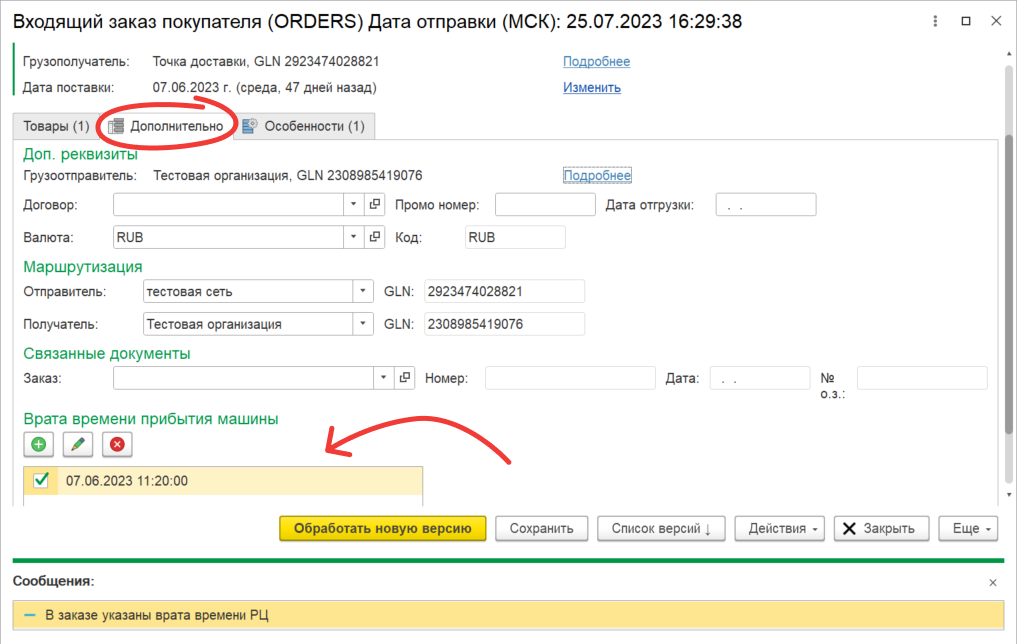Screen dimensions: 1017x644
Task: Click the Сохранить button
Action: click(x=541, y=528)
